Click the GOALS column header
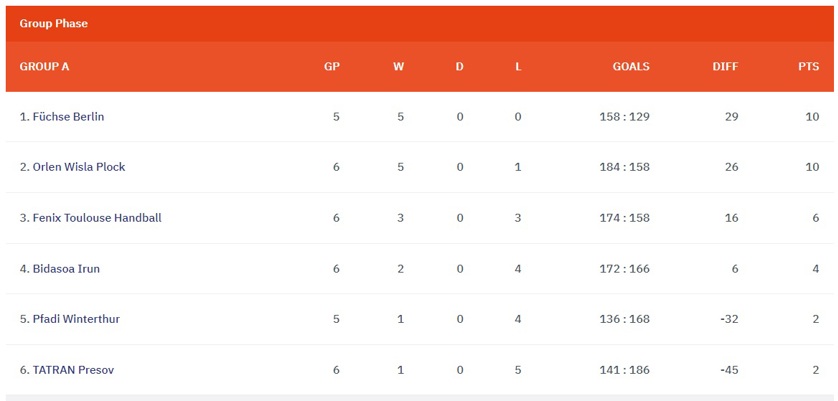 pos(631,67)
